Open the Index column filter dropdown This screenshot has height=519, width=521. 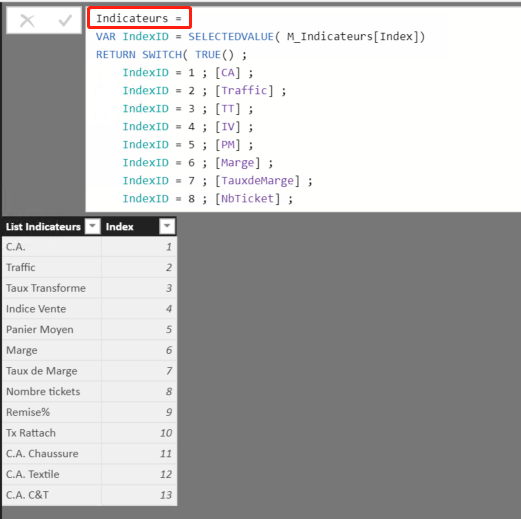pos(167,226)
